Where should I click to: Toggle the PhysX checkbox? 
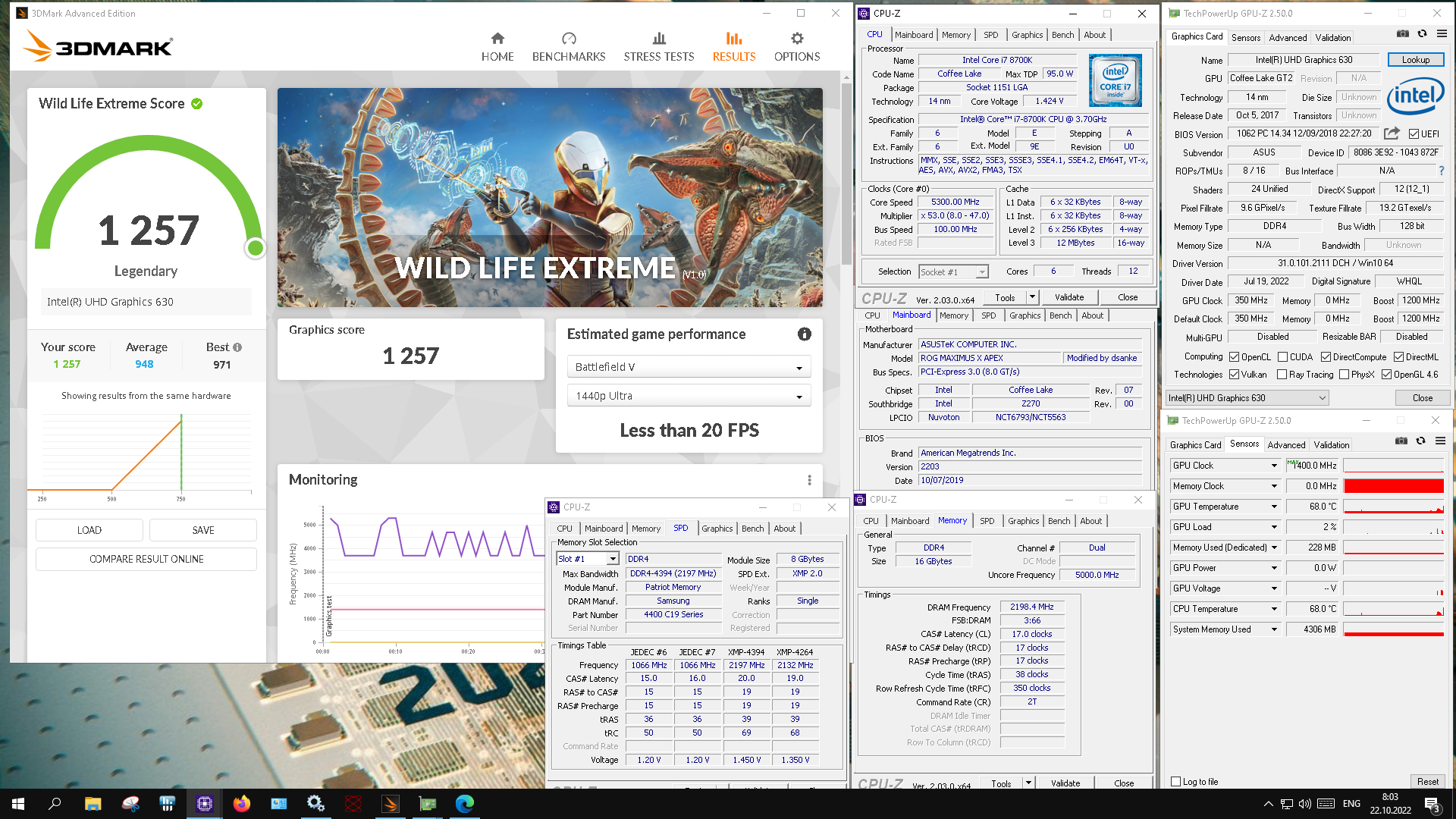pos(1344,375)
